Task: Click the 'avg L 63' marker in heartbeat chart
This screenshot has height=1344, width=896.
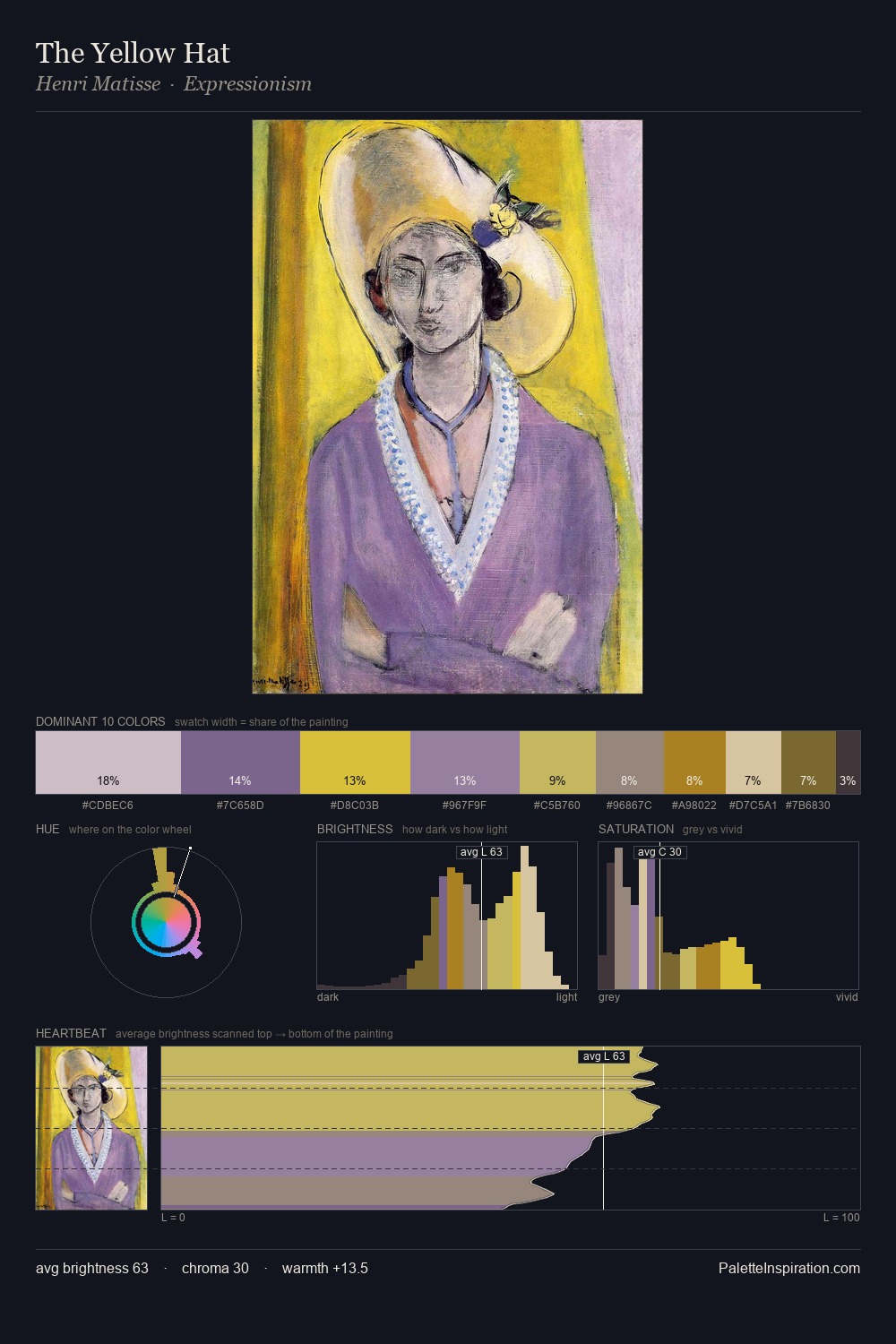Action: [x=604, y=1056]
